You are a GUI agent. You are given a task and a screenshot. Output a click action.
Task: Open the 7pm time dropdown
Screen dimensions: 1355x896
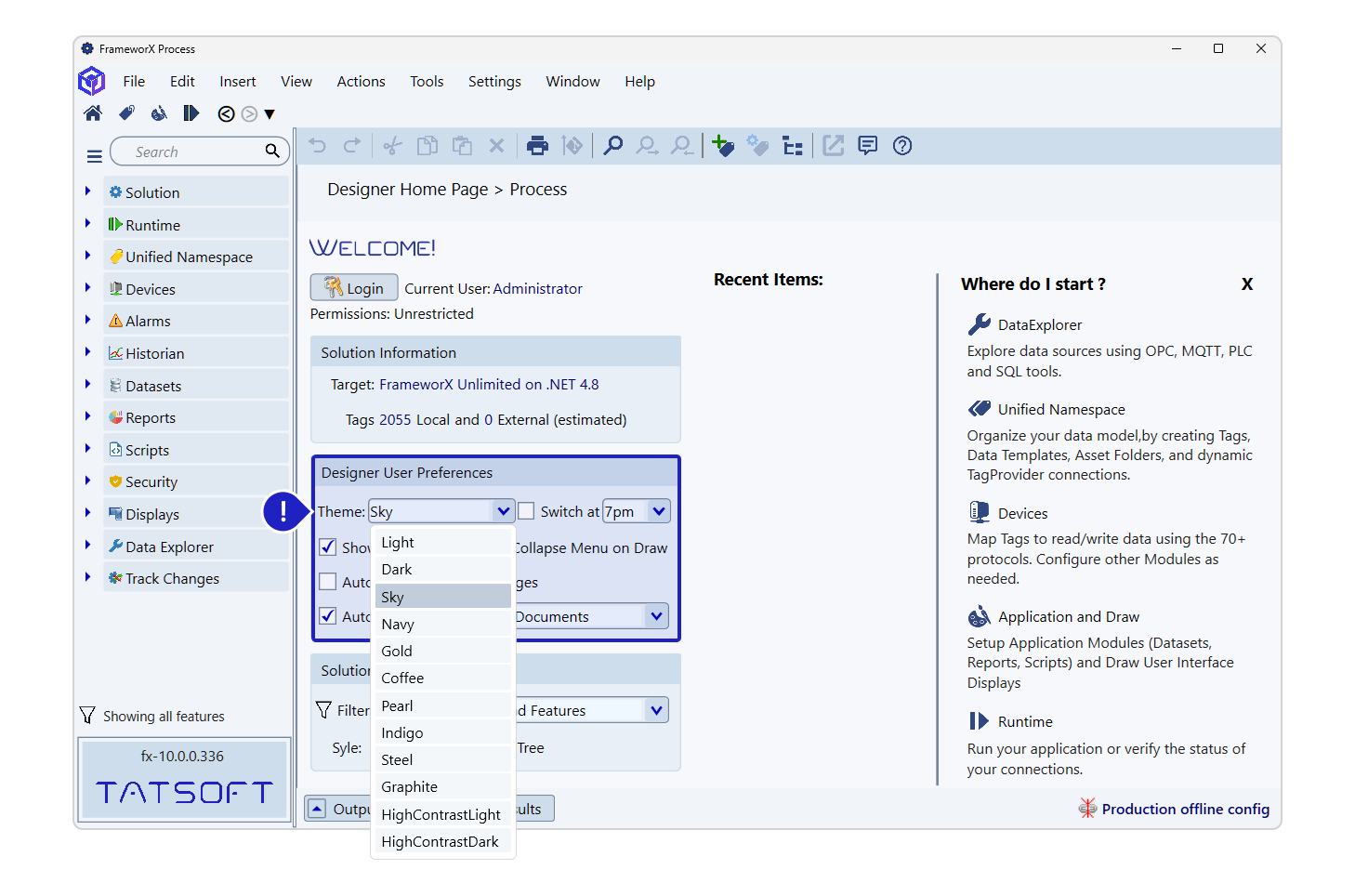pyautogui.click(x=659, y=511)
